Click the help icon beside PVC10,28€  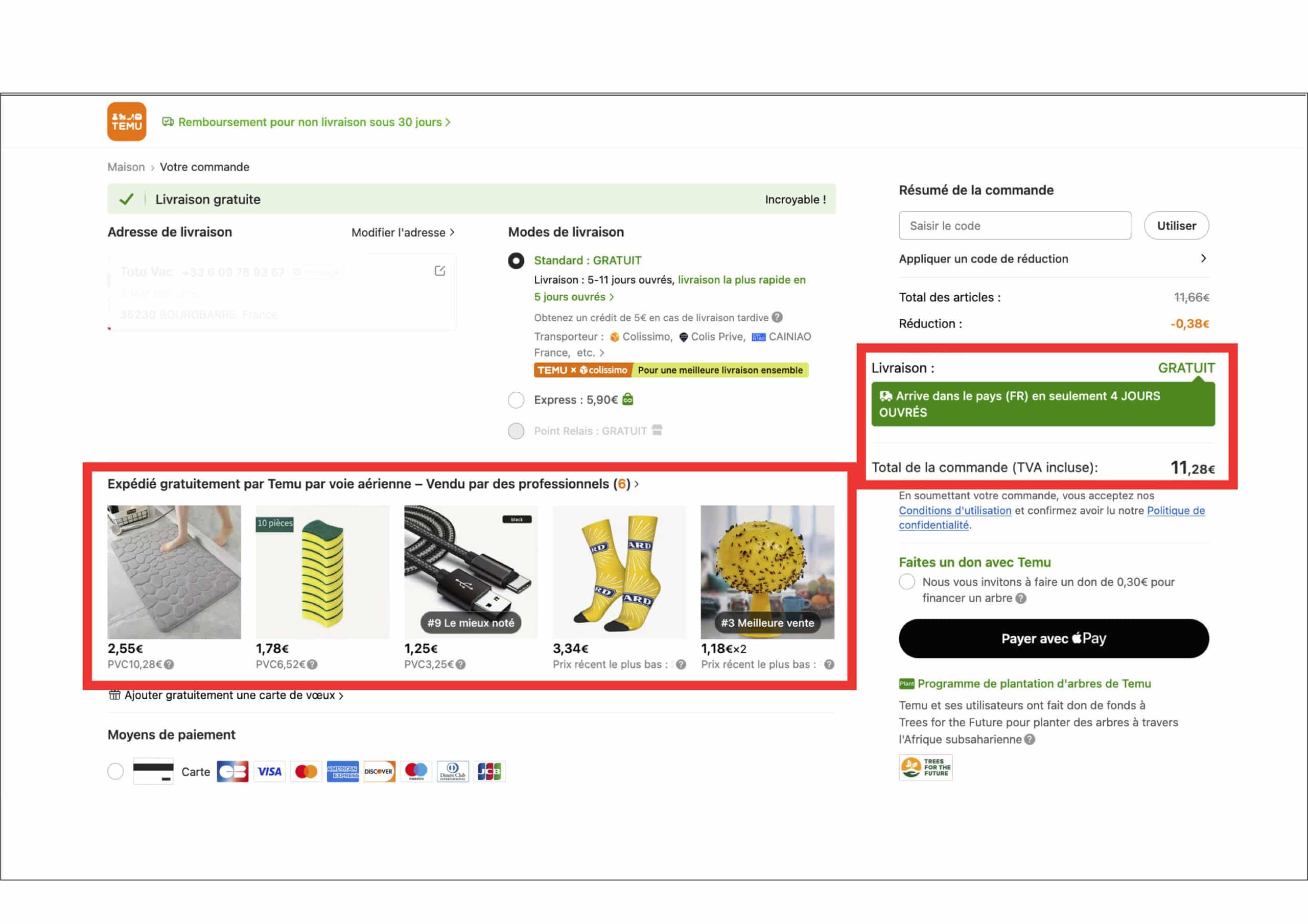pos(169,664)
